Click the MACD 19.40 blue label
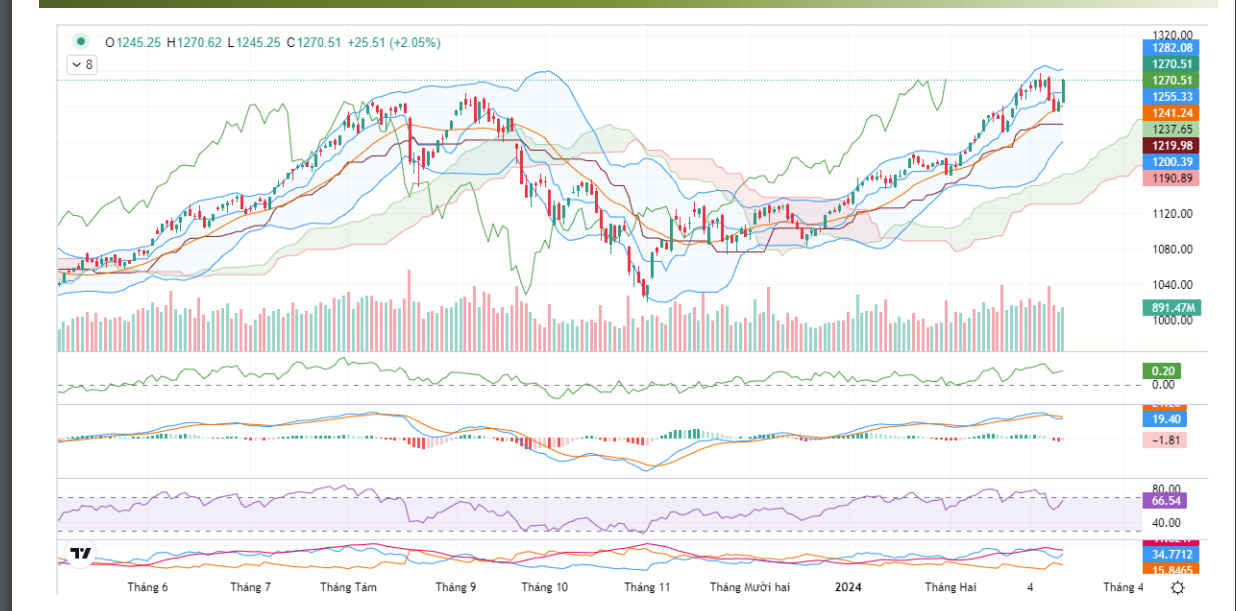 (1164, 419)
